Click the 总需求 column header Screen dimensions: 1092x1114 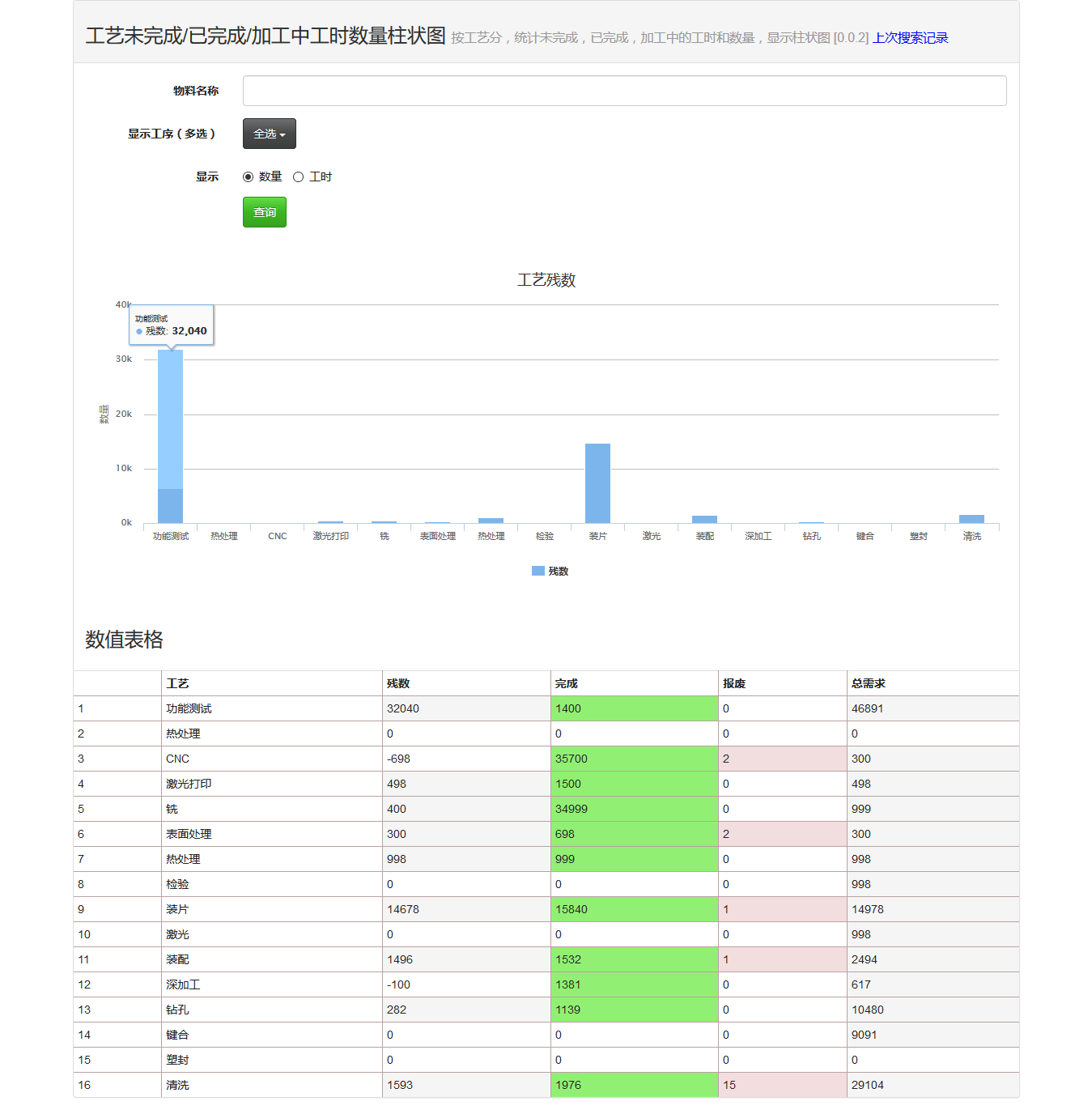click(x=868, y=683)
